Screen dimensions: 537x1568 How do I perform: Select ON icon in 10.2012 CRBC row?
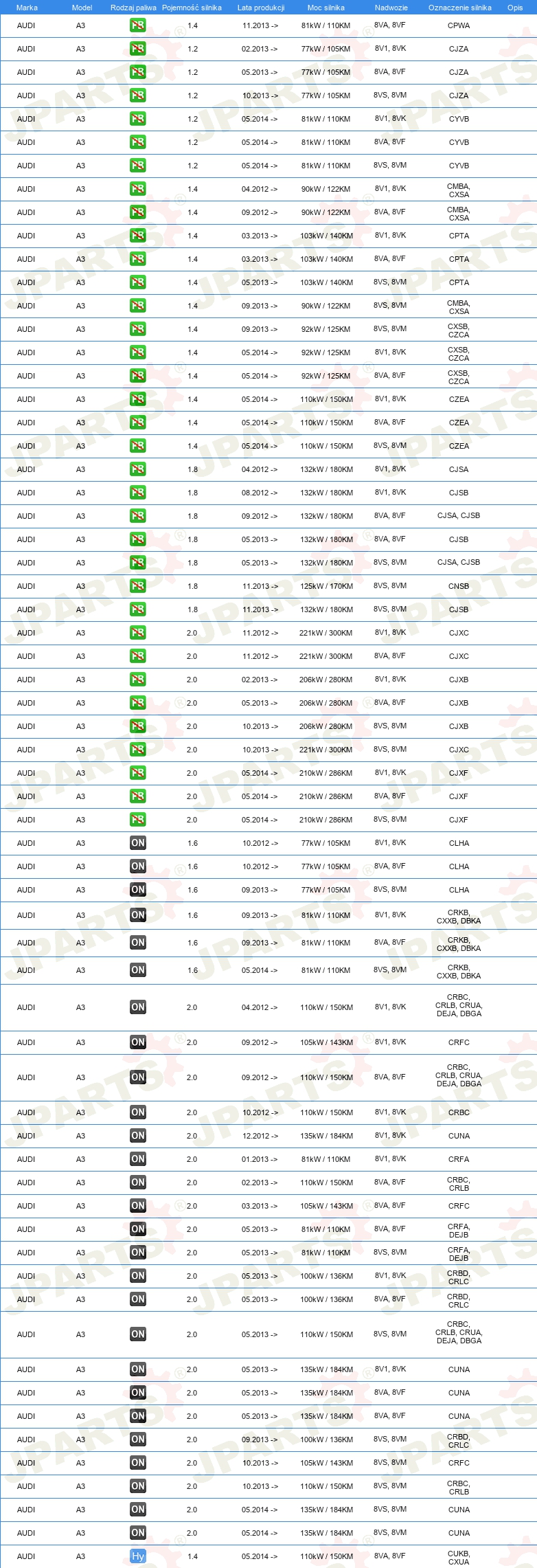pyautogui.click(x=137, y=1112)
